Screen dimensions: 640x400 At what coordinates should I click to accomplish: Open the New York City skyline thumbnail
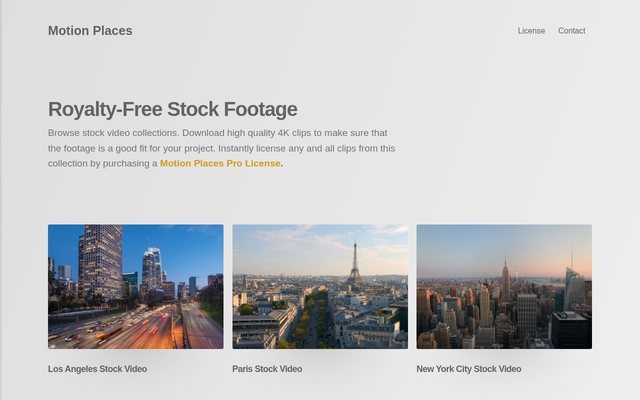tap(504, 287)
